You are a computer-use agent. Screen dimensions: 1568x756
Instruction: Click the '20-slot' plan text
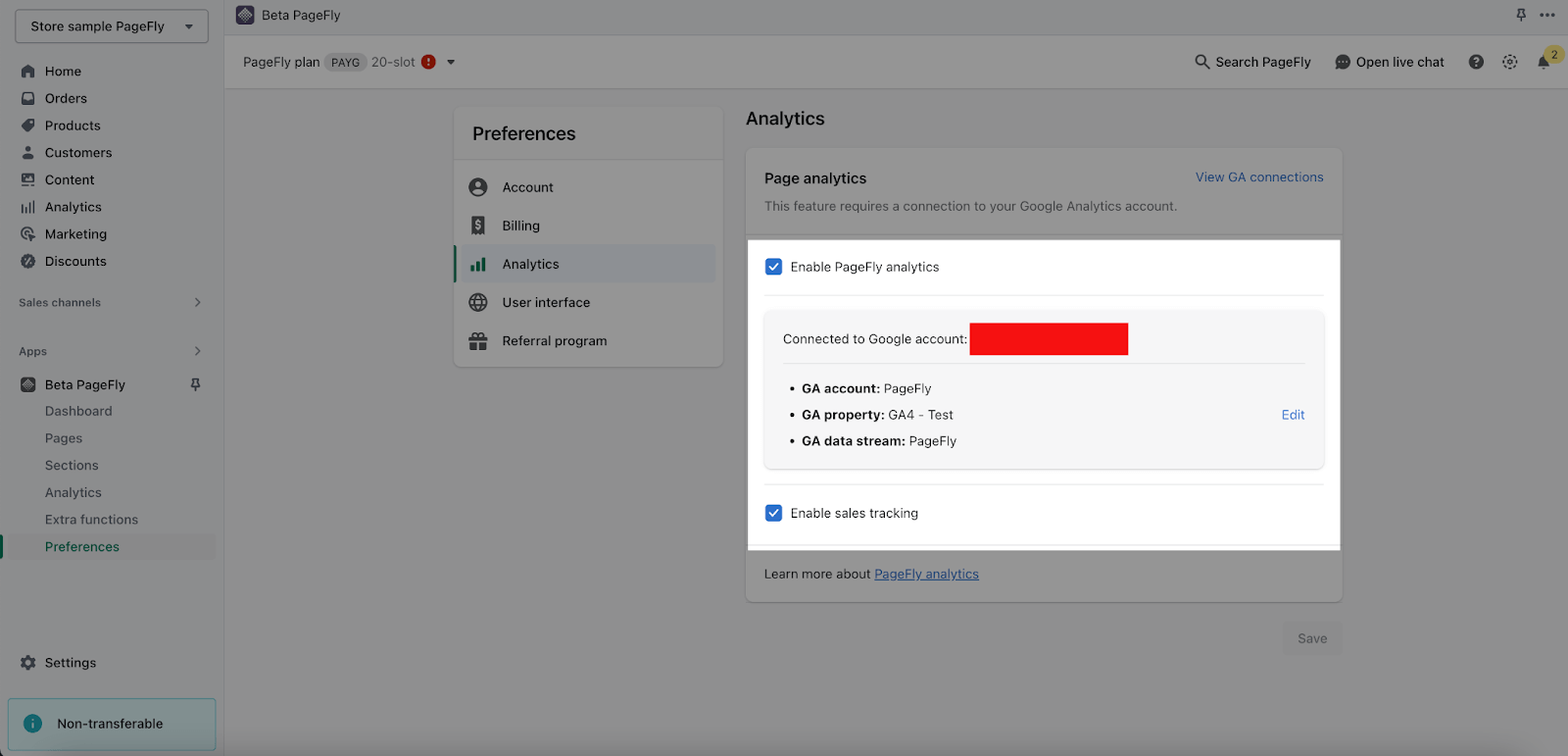[393, 62]
